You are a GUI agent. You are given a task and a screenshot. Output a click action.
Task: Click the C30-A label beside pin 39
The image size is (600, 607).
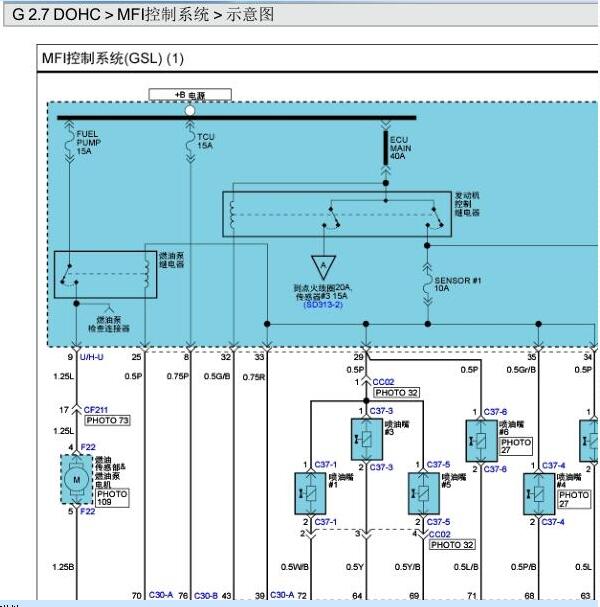click(x=282, y=595)
